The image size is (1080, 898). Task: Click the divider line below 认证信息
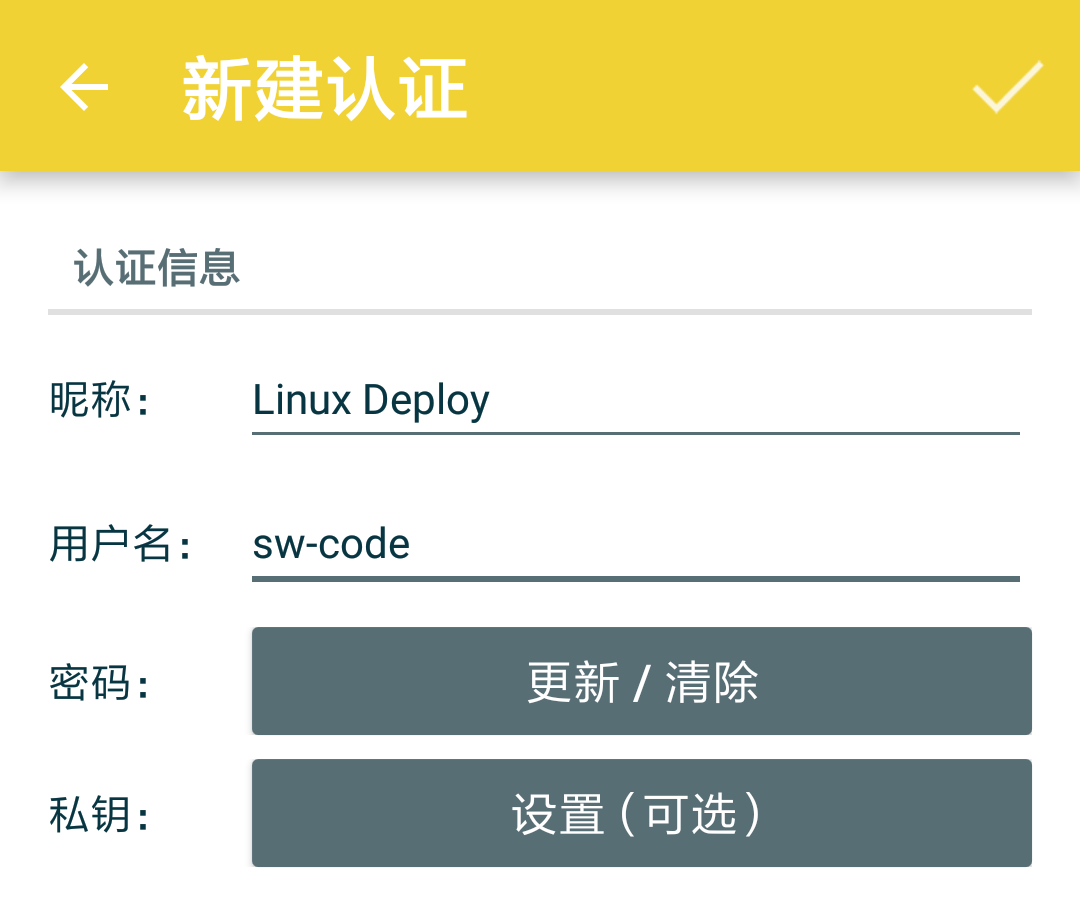click(540, 312)
